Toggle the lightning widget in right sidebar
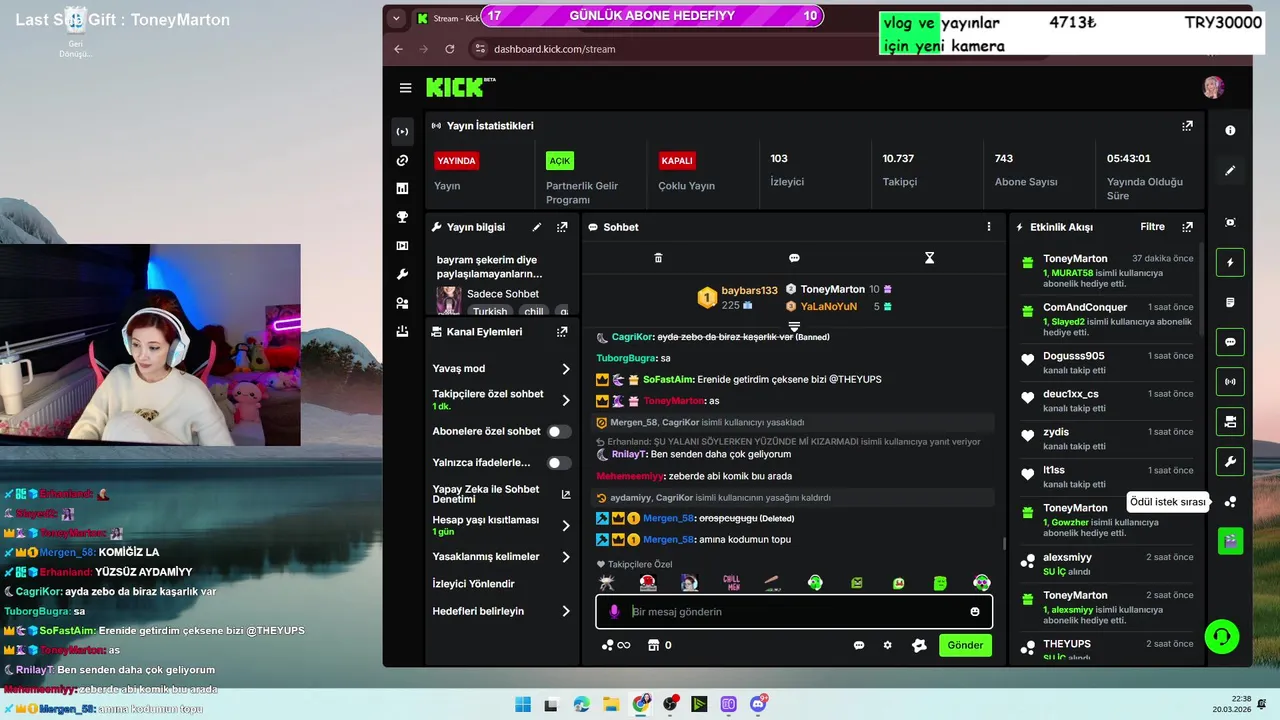 pos(1230,263)
